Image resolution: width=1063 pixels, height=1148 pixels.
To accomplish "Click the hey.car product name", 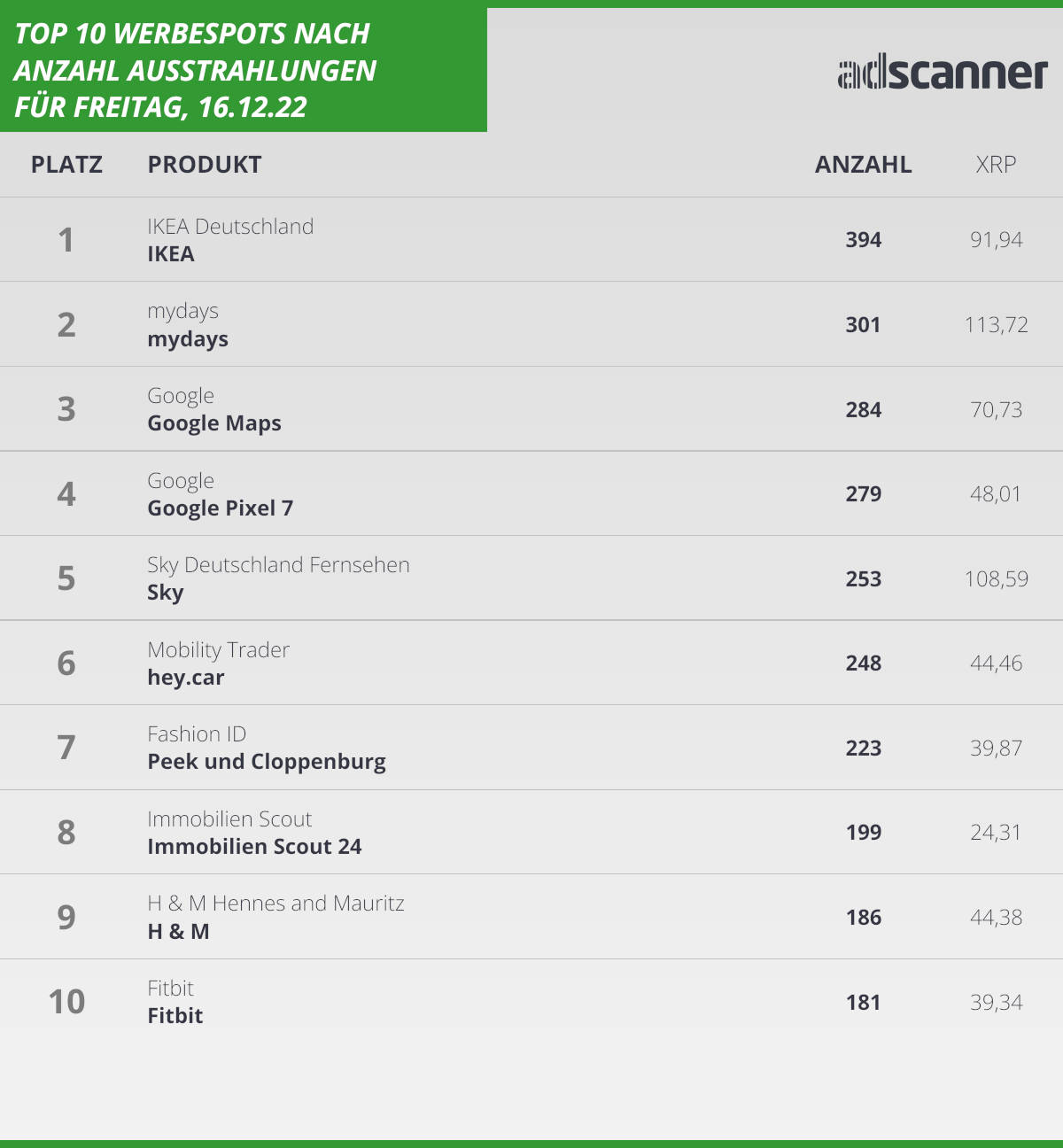I will pos(186,678).
